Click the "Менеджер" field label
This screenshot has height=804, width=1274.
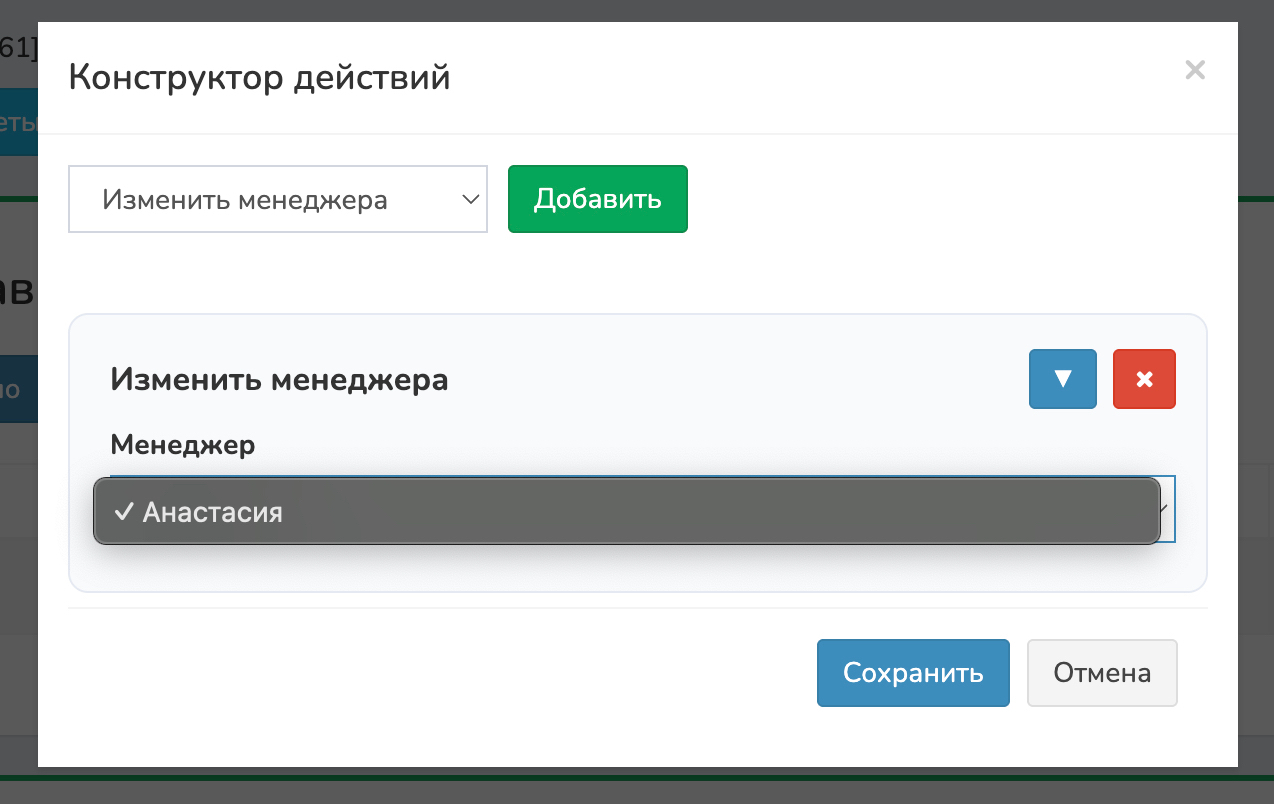click(x=183, y=444)
